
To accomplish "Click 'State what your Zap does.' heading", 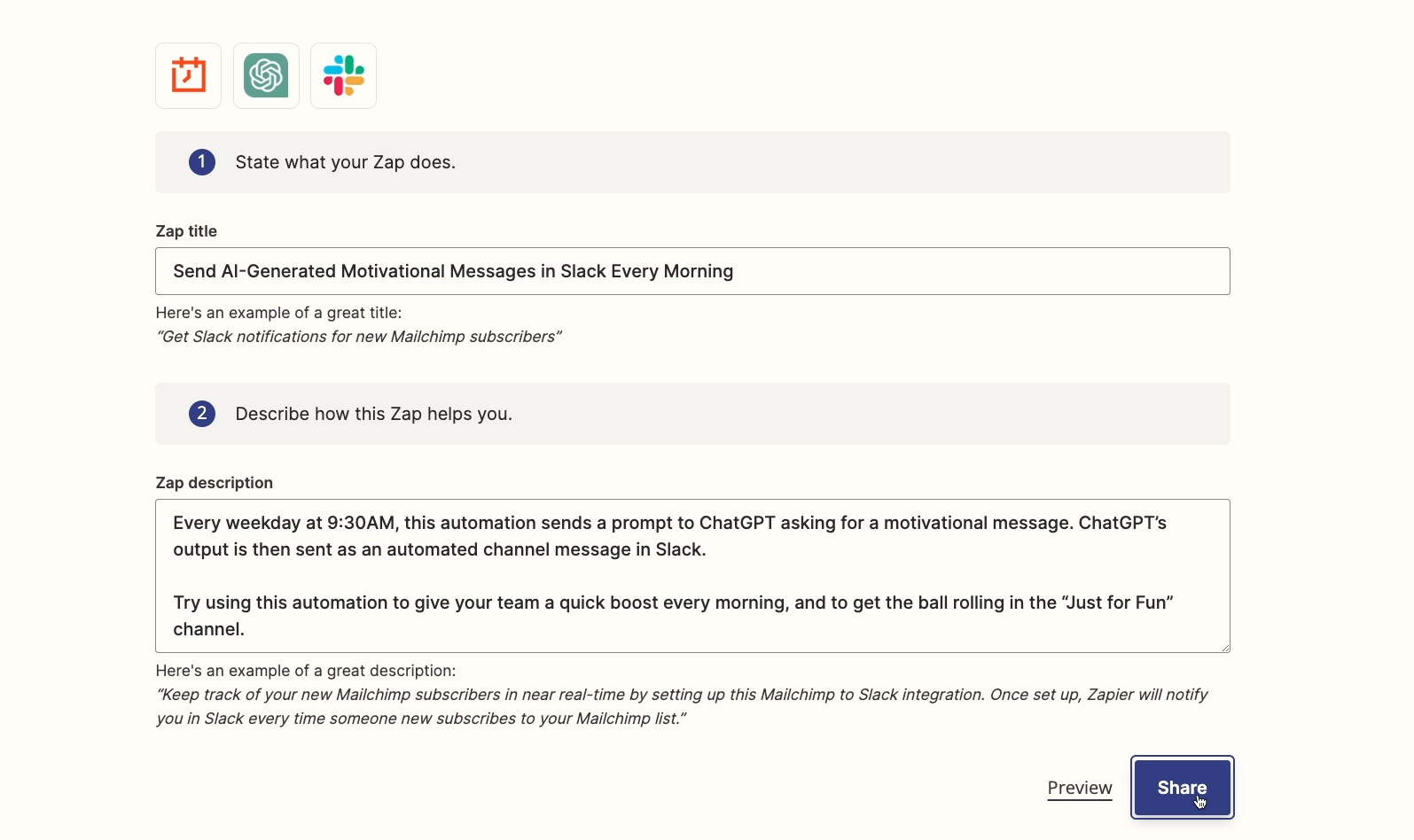I will (346, 162).
